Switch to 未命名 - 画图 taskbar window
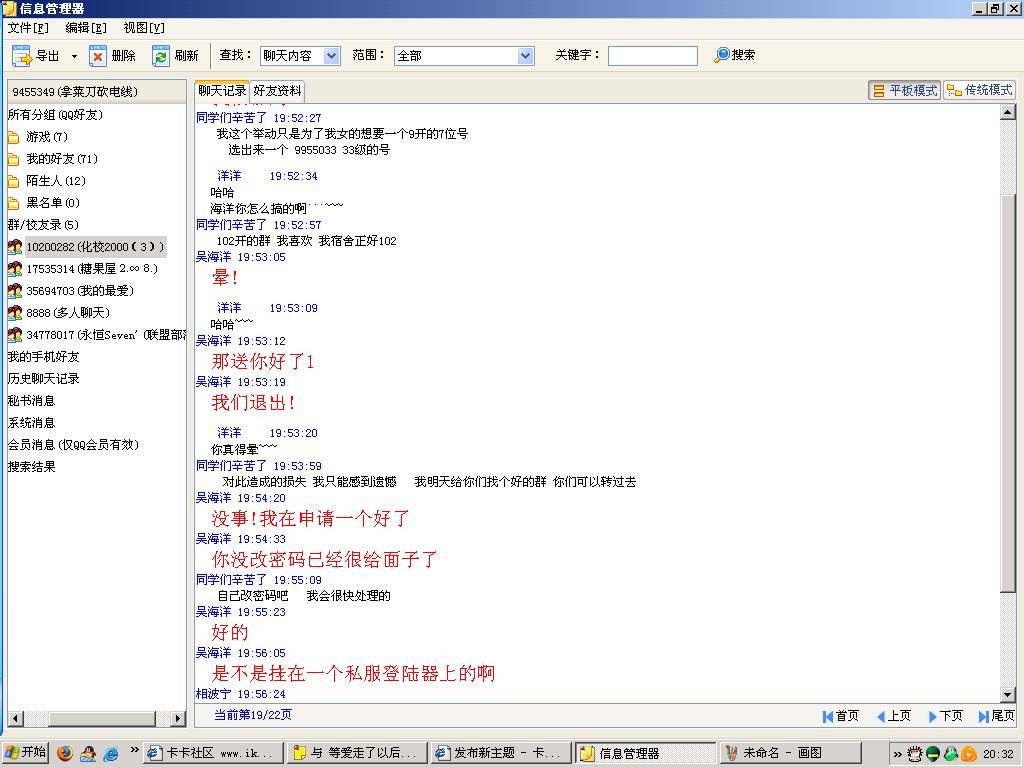 tap(789, 753)
